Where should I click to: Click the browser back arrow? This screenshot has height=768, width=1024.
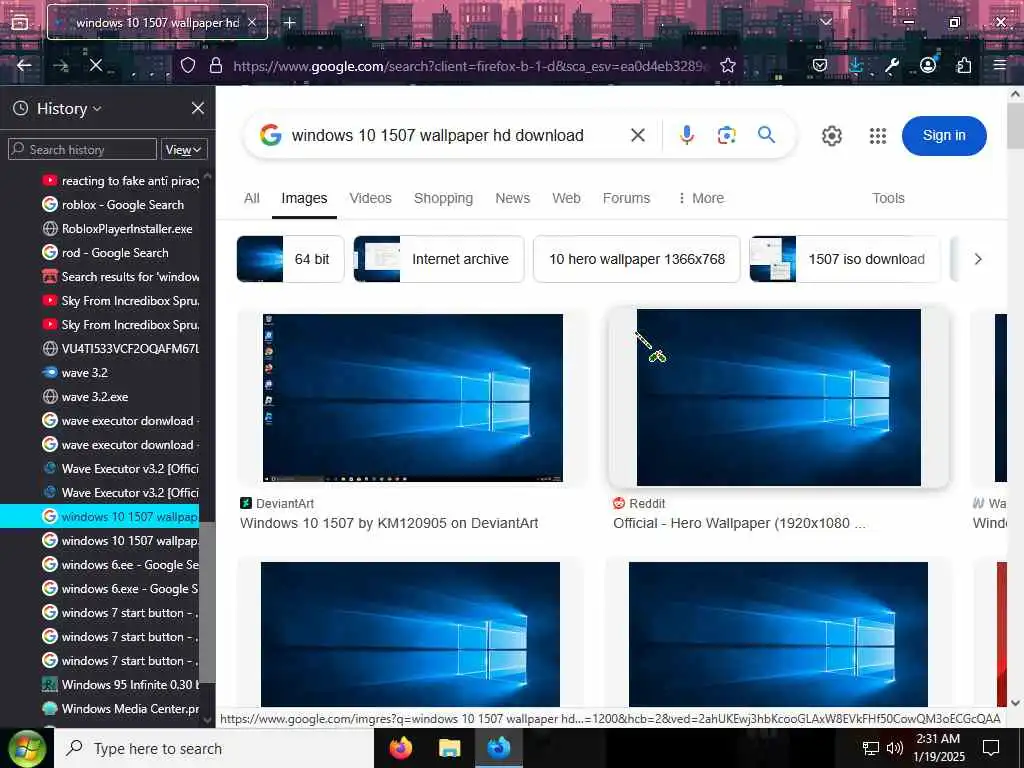[x=24, y=65]
